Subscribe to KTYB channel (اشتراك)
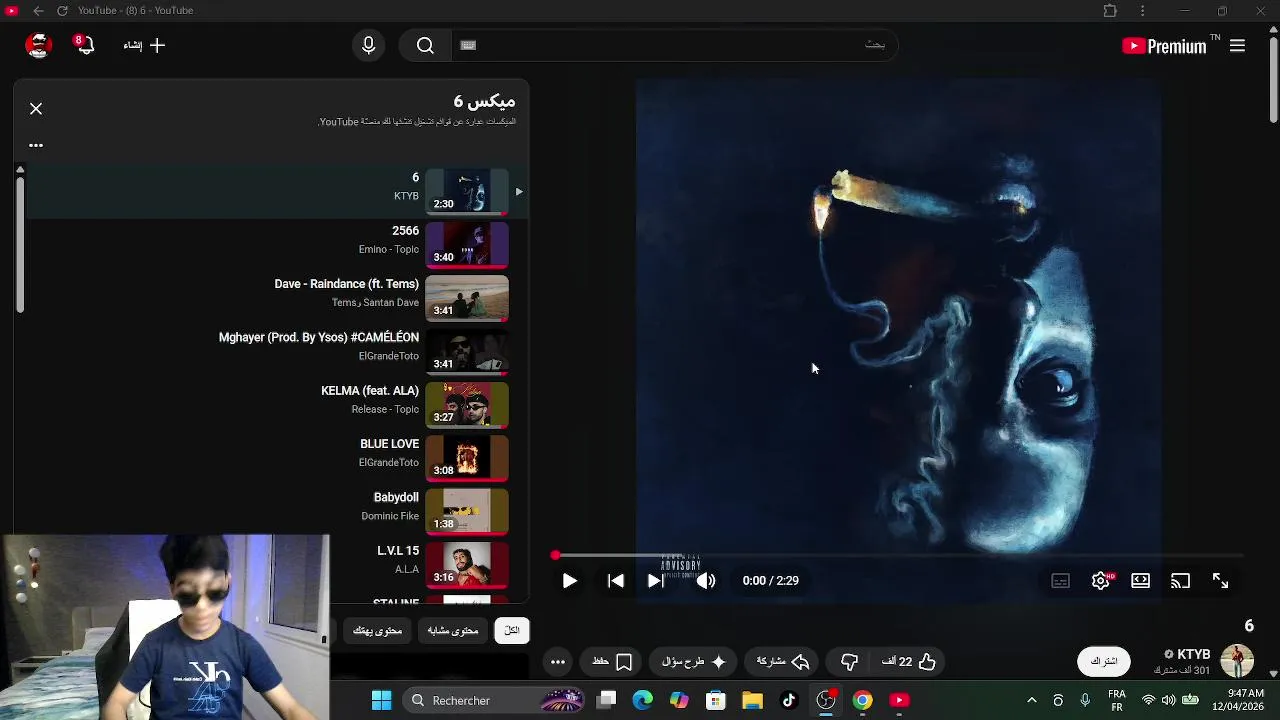Viewport: 1280px width, 720px height. coord(1104,661)
